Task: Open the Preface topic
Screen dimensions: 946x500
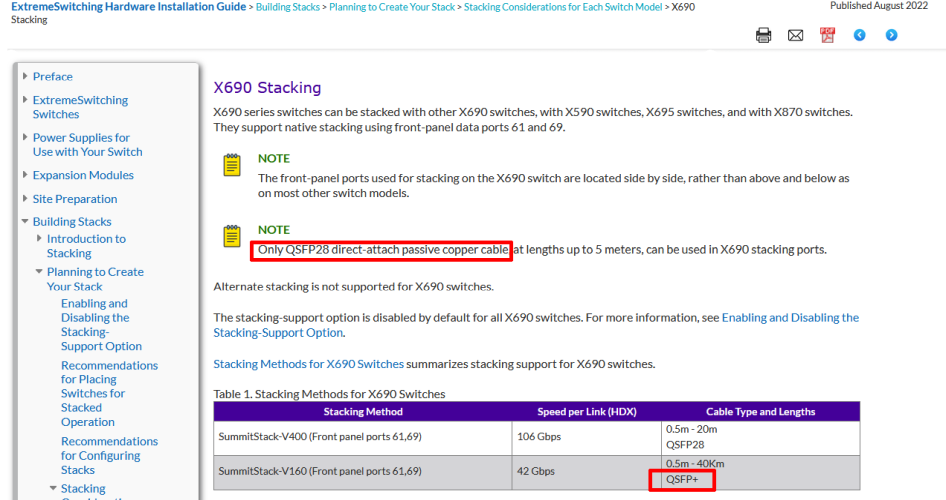Action: click(52, 77)
